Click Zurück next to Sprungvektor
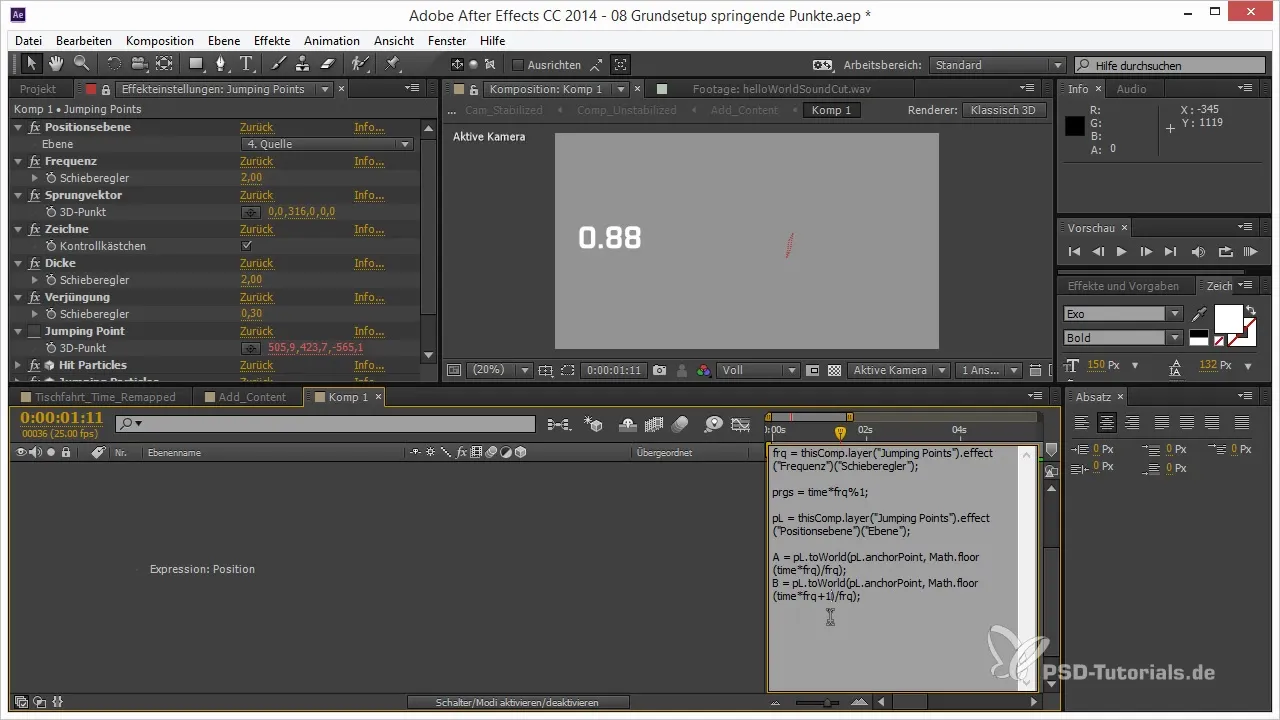The width and height of the screenshot is (1280, 720). tap(256, 195)
